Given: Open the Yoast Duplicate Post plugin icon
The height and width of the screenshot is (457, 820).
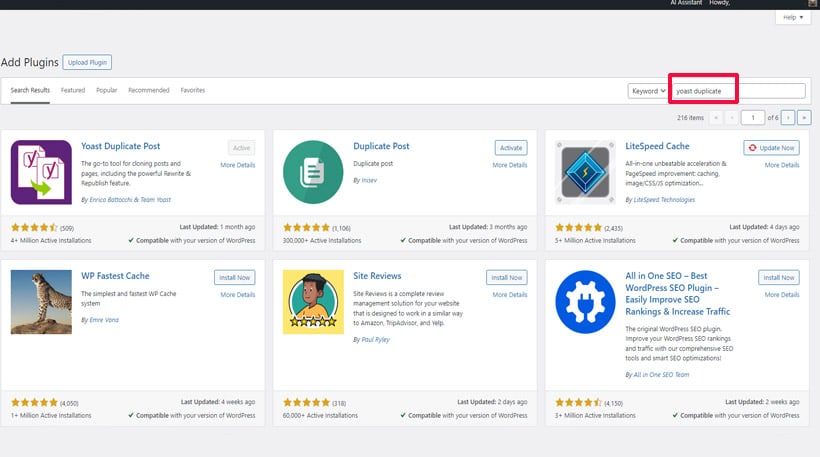Looking at the screenshot, I should (41, 172).
